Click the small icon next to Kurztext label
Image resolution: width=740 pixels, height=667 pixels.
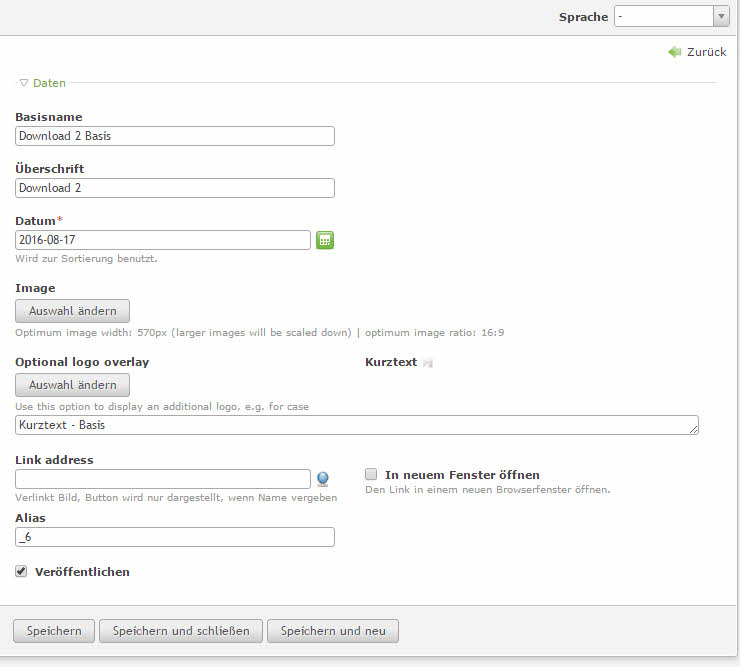(x=428, y=363)
